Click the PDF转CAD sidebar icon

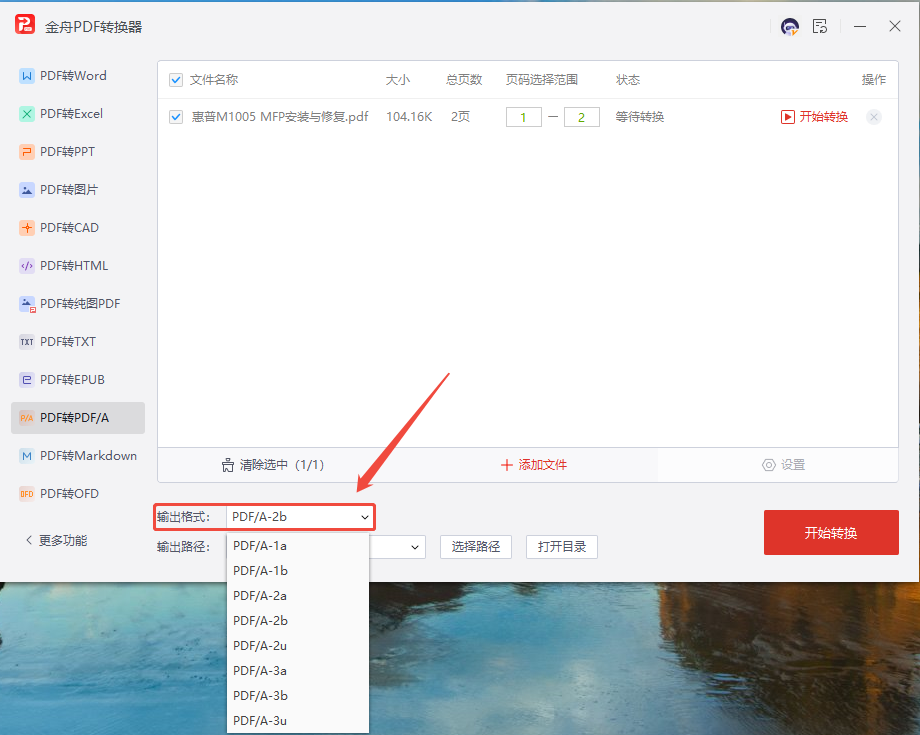(x=27, y=228)
